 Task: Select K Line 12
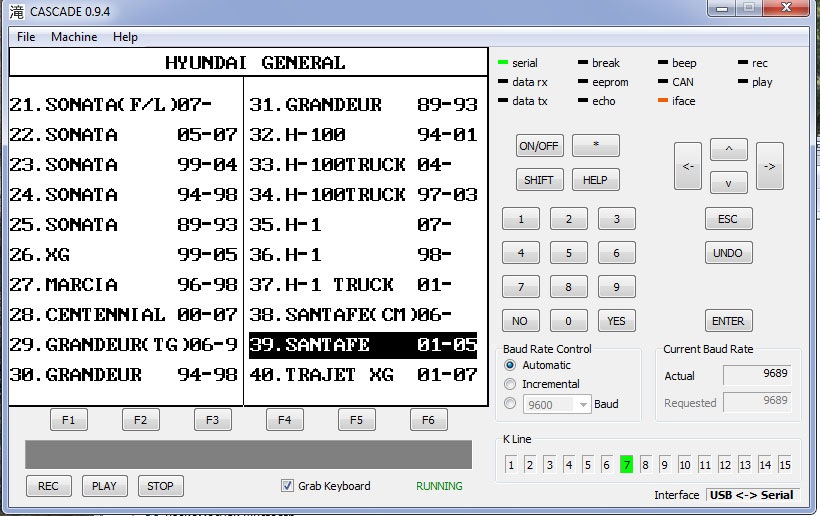(x=725, y=464)
